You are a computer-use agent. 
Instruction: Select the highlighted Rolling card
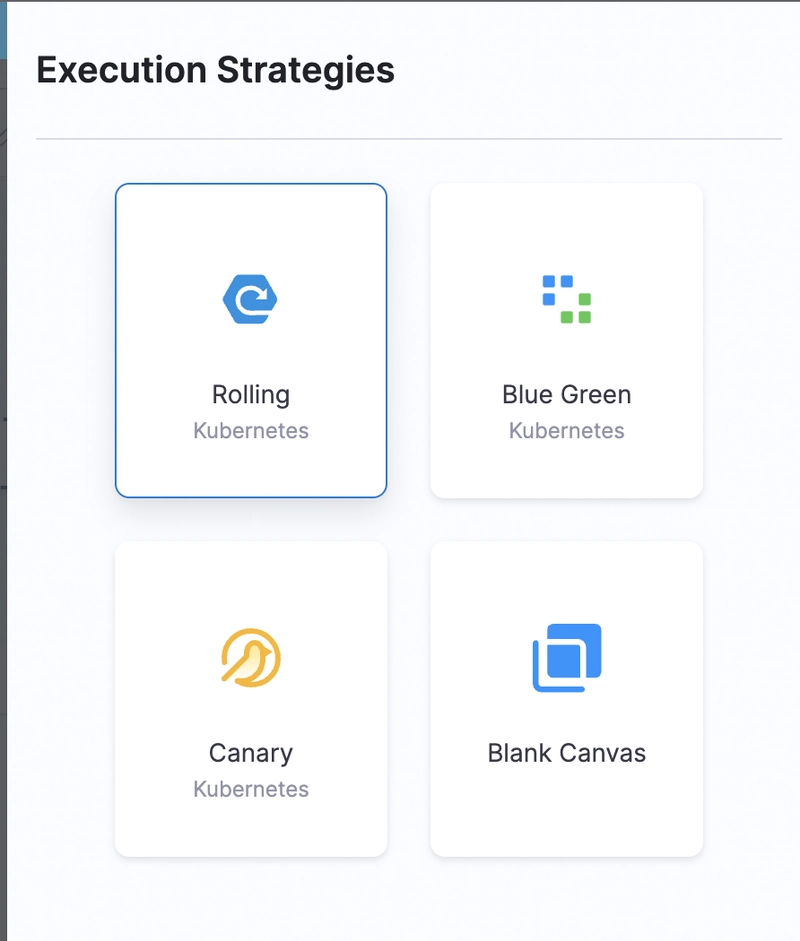(x=251, y=340)
